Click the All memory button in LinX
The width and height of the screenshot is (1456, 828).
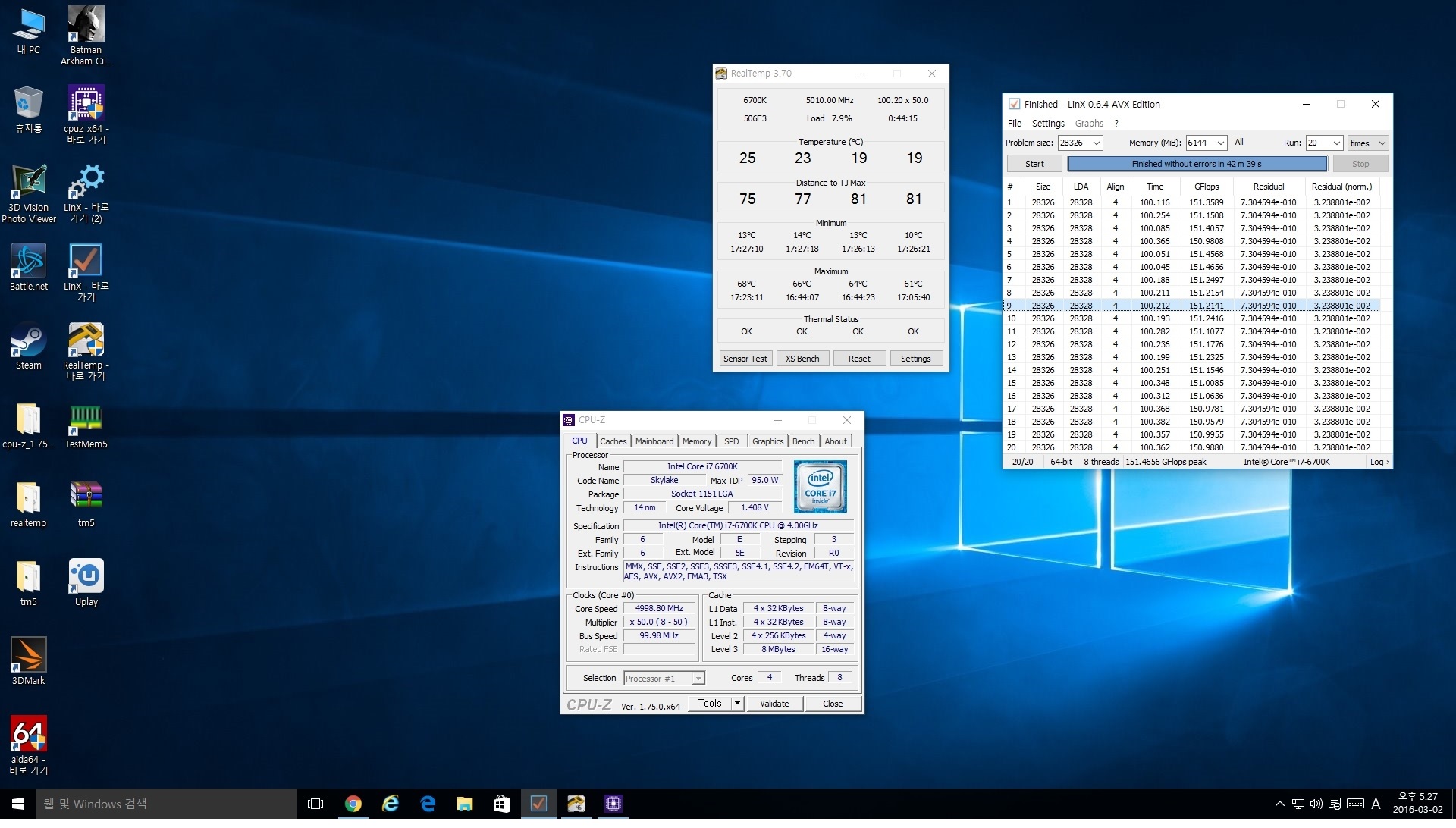(1238, 142)
